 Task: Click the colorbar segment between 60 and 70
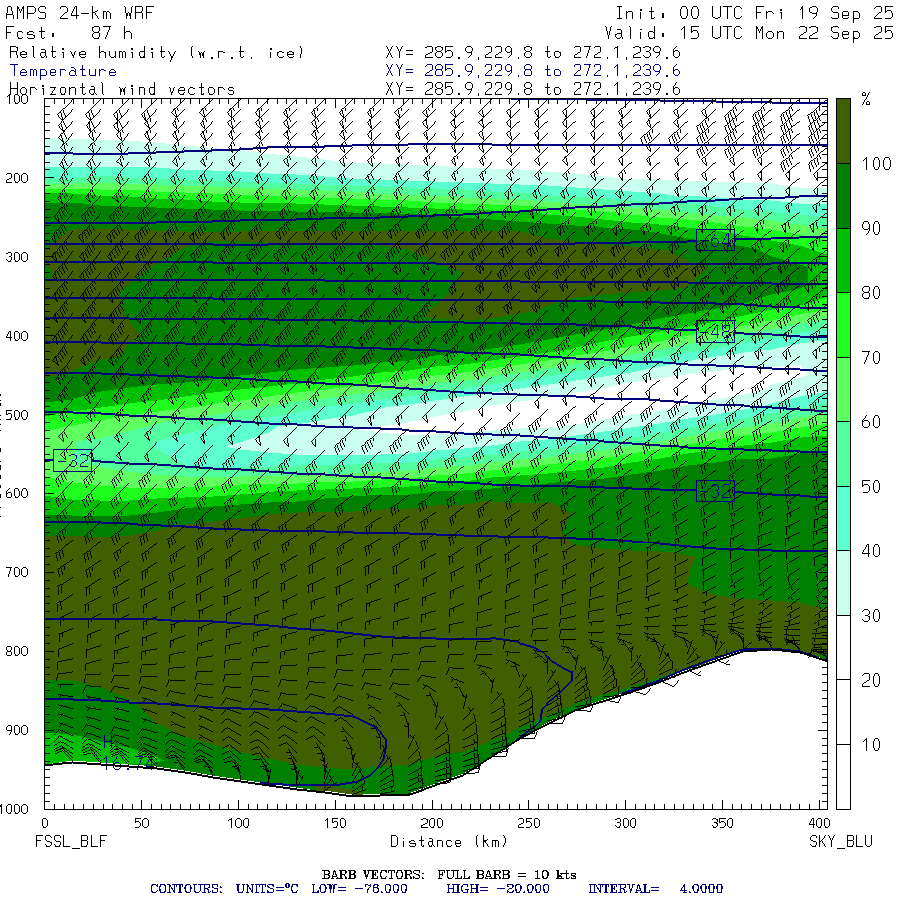[843, 389]
